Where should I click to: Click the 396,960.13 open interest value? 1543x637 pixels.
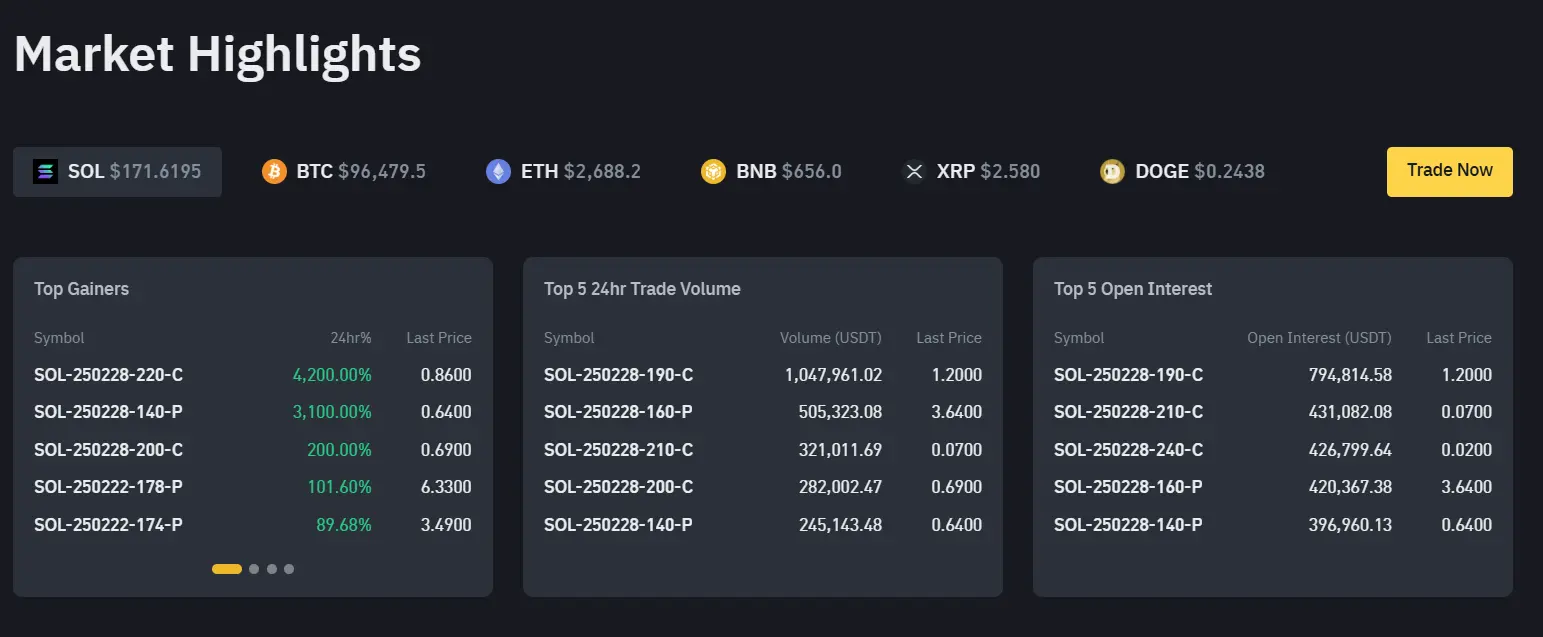1350,525
